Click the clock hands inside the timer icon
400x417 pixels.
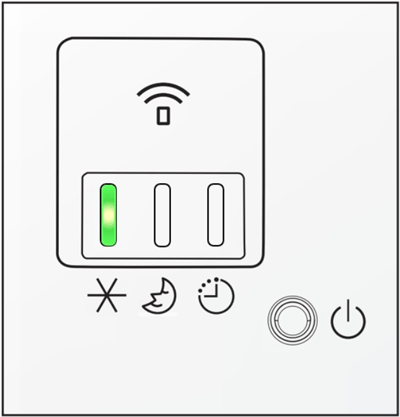click(214, 291)
